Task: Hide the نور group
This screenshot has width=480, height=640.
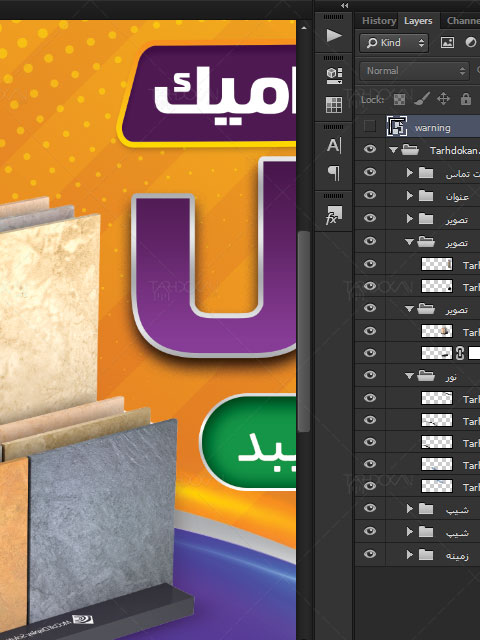Action: [370, 375]
